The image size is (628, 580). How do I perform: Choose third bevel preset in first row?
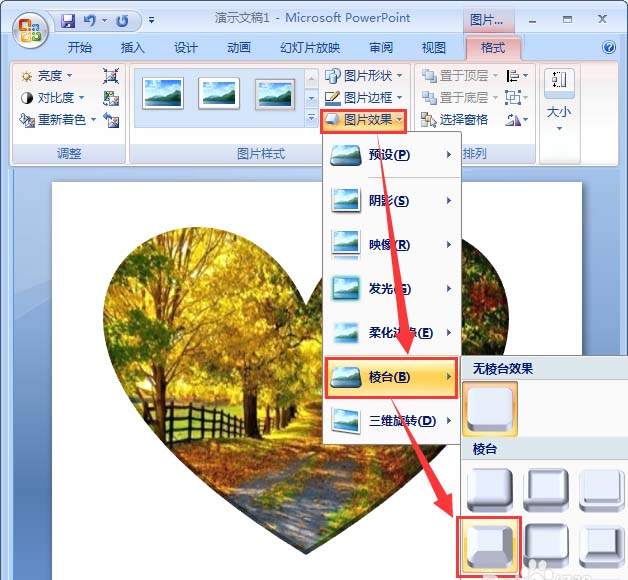tap(602, 490)
